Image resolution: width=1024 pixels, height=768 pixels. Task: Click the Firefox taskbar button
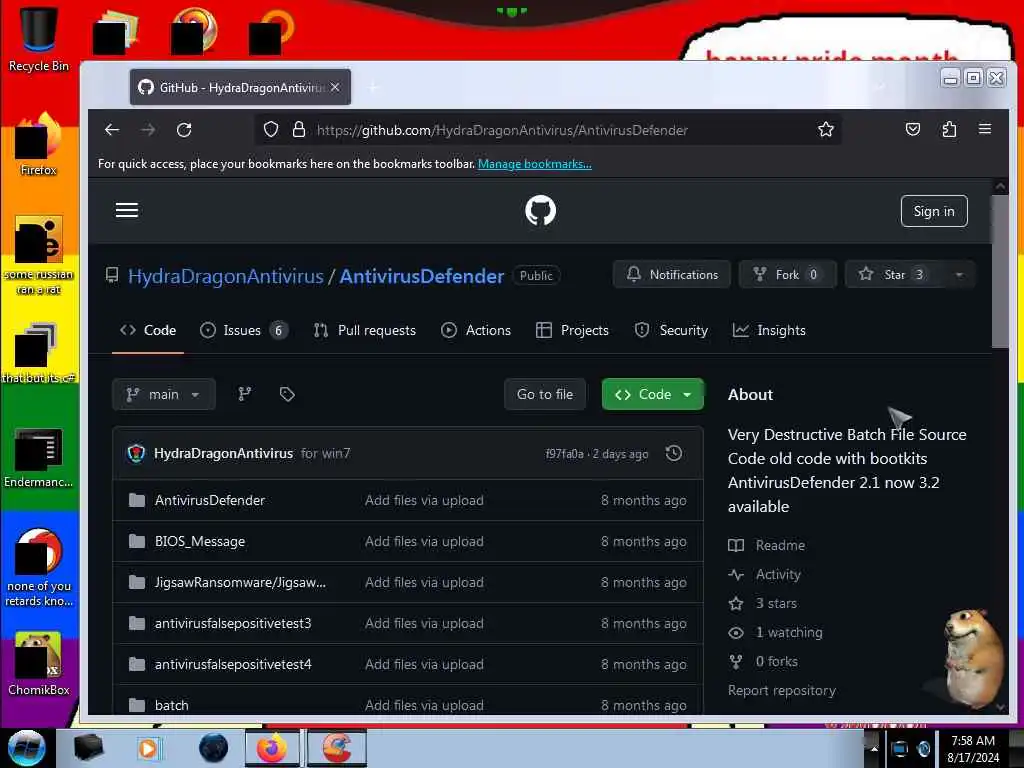(x=272, y=748)
